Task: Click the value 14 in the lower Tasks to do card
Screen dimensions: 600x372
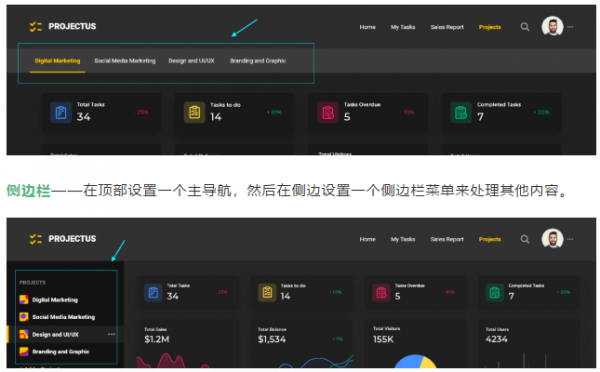Action: click(x=285, y=296)
